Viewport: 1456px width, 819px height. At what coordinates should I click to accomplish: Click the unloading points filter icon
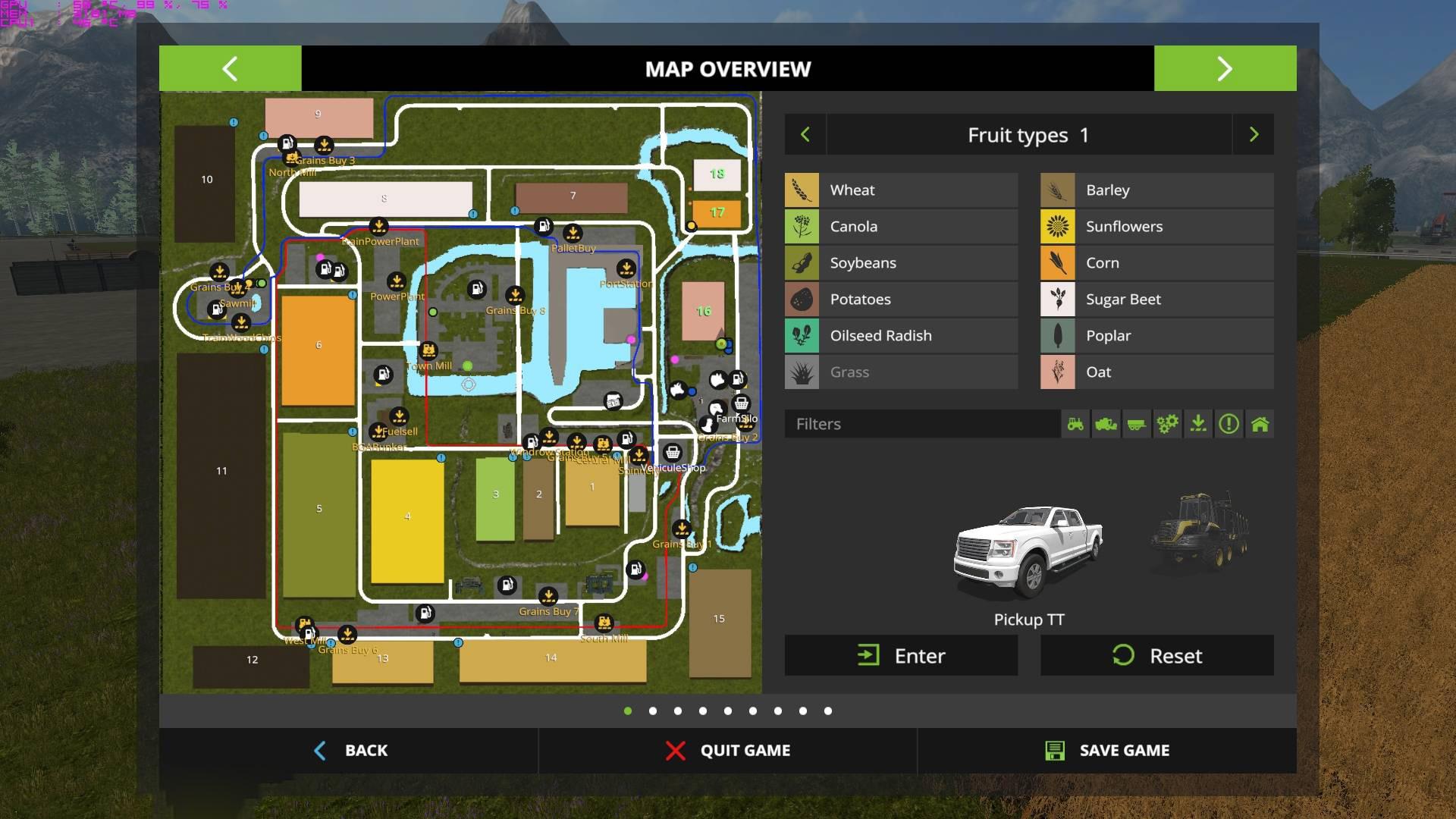click(x=1198, y=424)
